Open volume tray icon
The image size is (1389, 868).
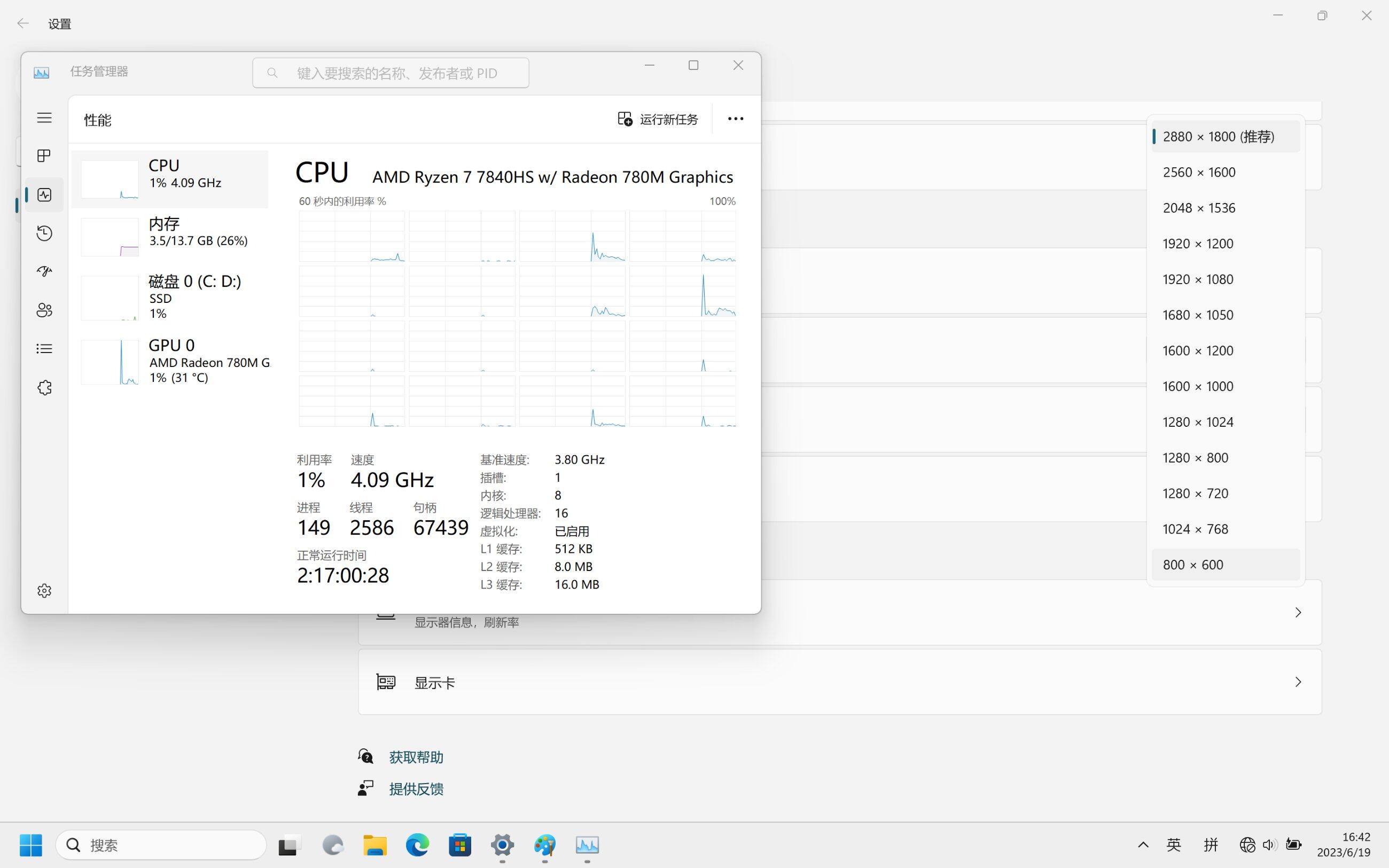[x=1270, y=844]
